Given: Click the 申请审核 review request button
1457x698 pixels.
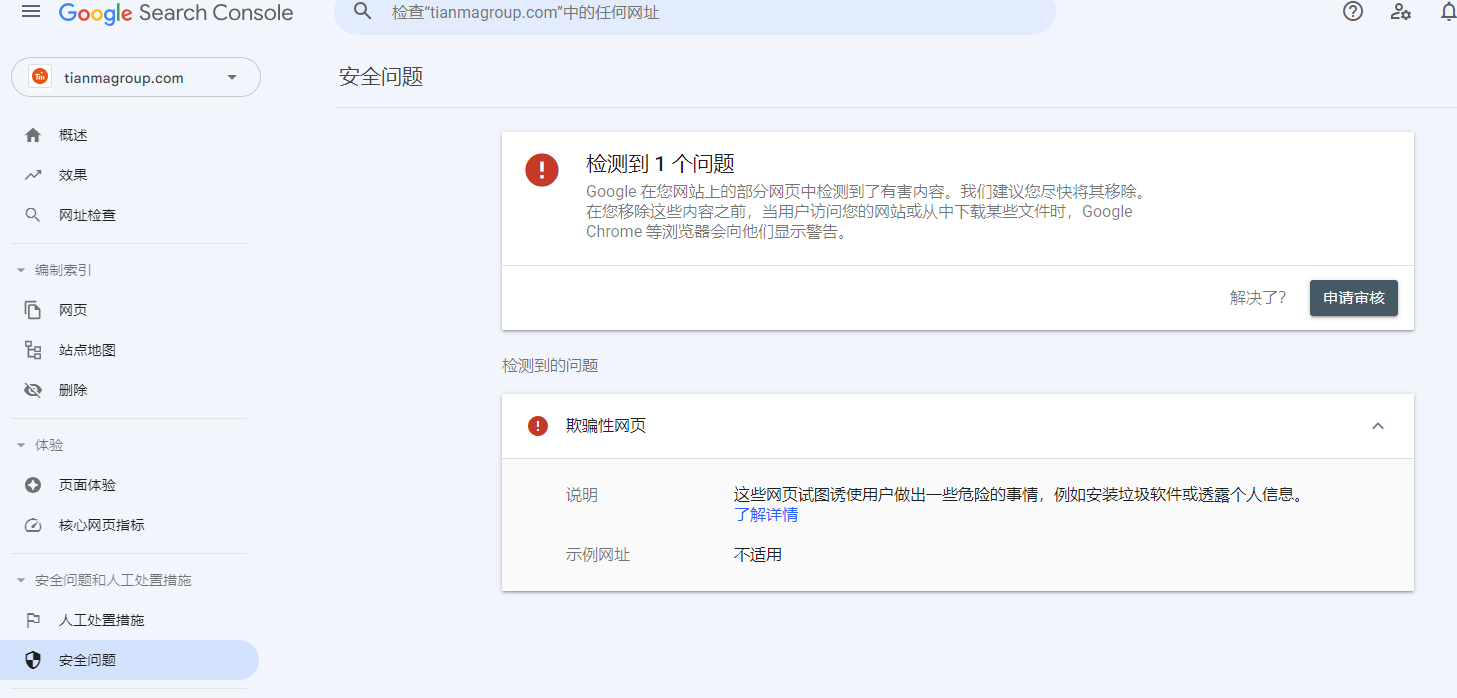Looking at the screenshot, I should 1353,297.
